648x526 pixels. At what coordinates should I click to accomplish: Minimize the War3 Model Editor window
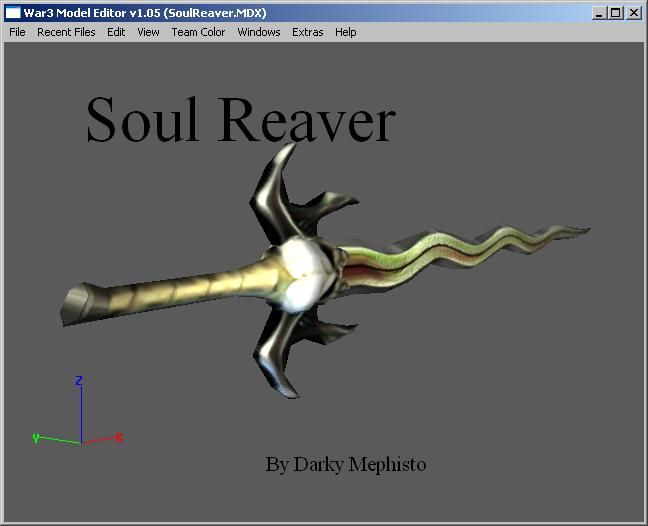point(599,13)
